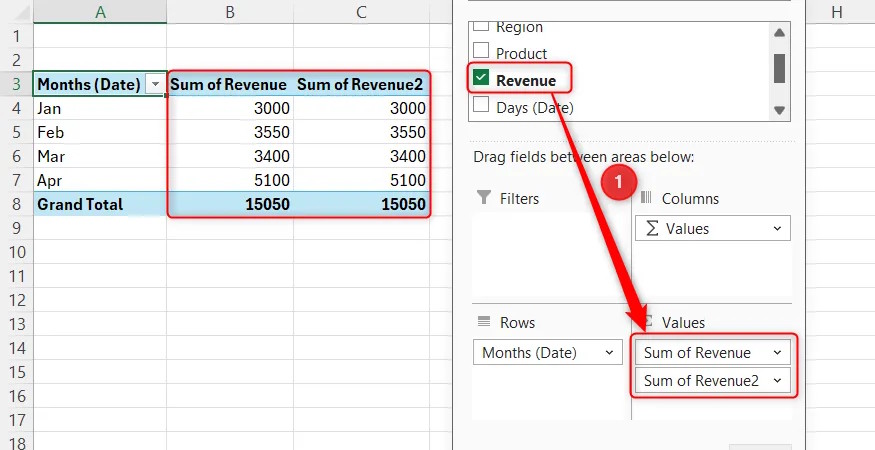
Task: Click the Rows area icon
Action: point(484,322)
